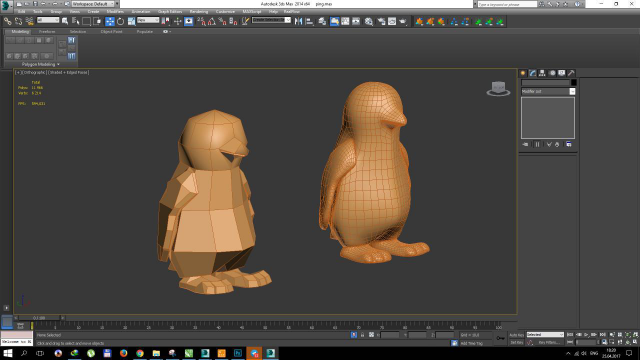Click the object color swatch

point(573,82)
